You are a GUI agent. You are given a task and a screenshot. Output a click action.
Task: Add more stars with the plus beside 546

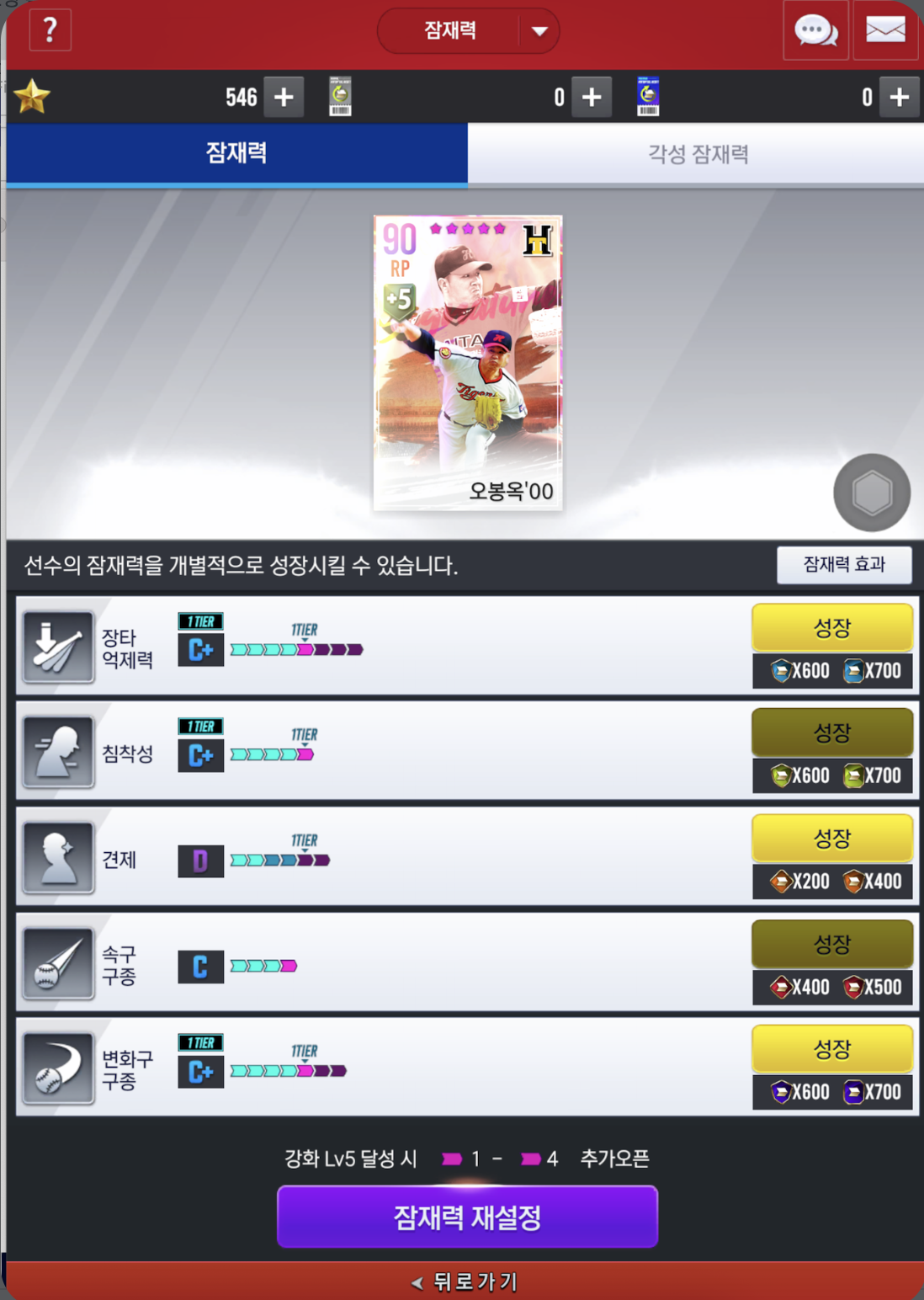pyautogui.click(x=284, y=97)
